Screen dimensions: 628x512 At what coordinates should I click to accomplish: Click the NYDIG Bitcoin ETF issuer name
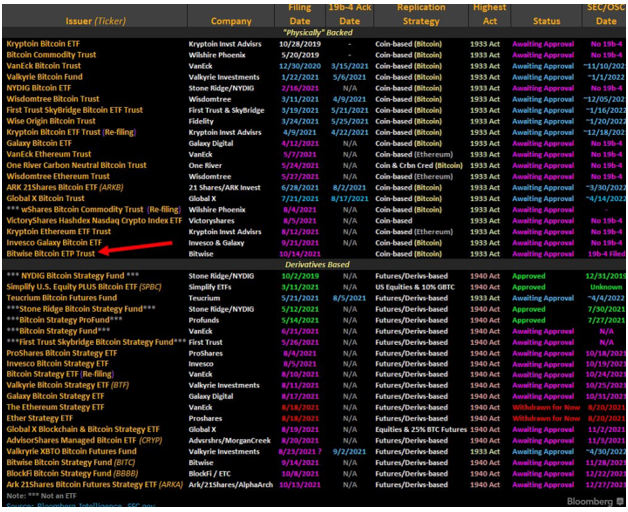coord(39,88)
